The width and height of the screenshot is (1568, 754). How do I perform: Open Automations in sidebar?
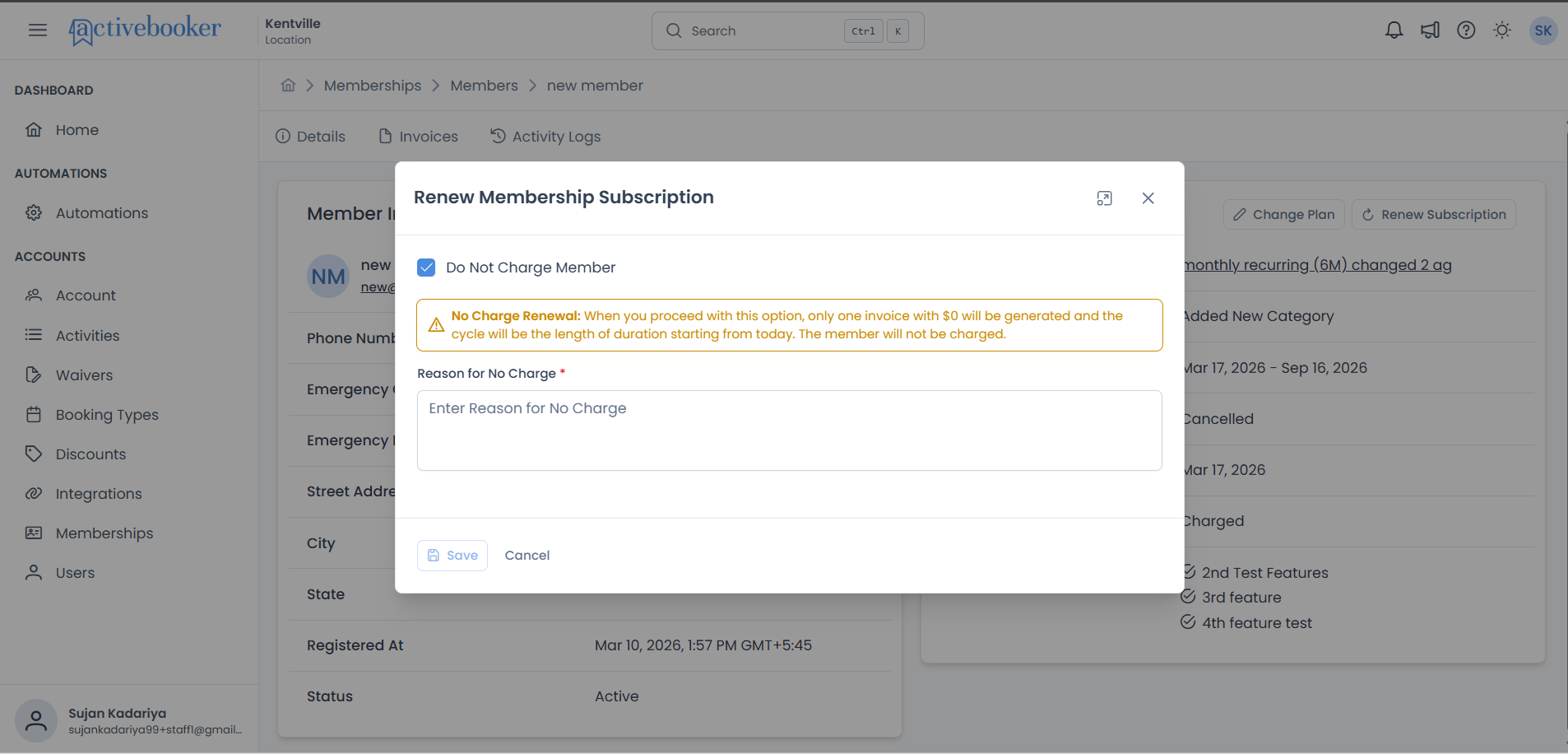[x=102, y=213]
